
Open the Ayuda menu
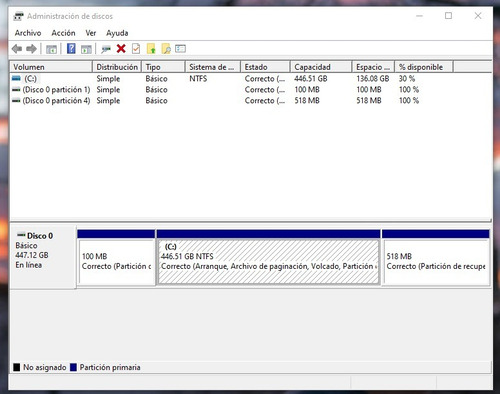117,33
